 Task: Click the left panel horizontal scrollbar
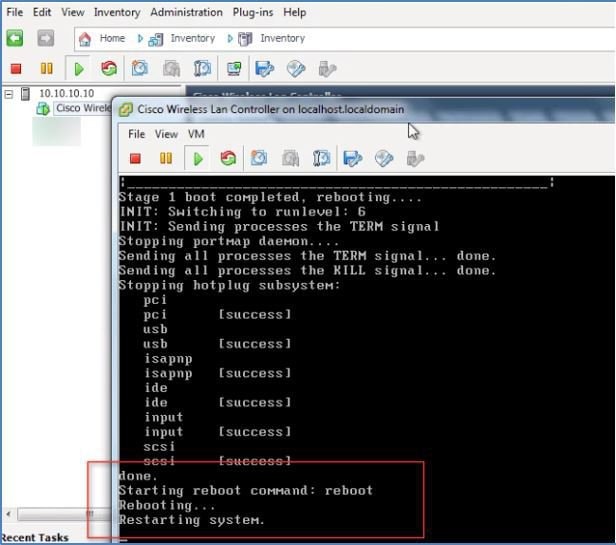coord(59,514)
